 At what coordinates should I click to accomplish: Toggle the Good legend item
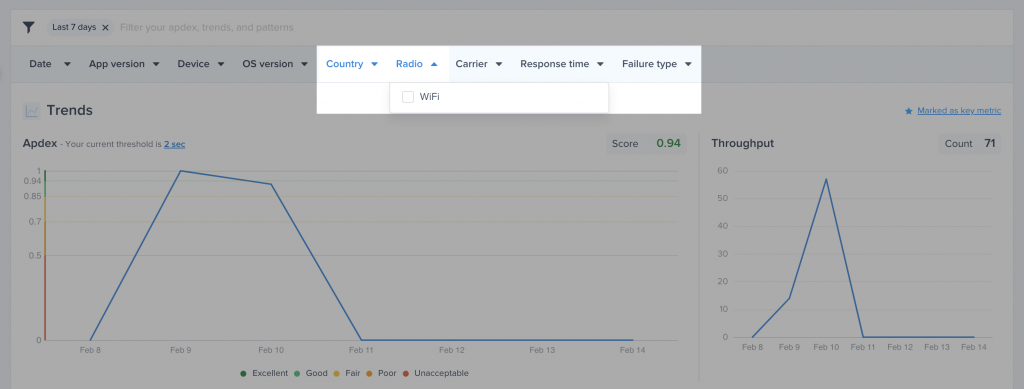[x=311, y=373]
